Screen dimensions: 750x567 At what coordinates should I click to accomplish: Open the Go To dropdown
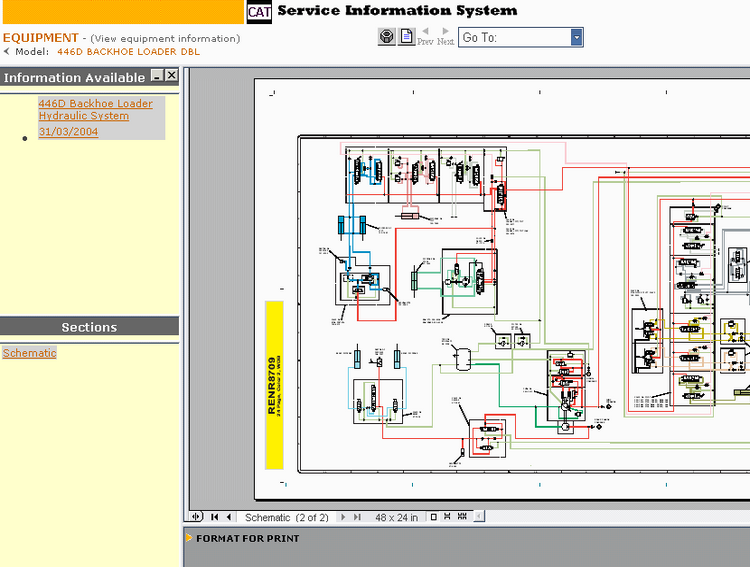click(x=577, y=37)
